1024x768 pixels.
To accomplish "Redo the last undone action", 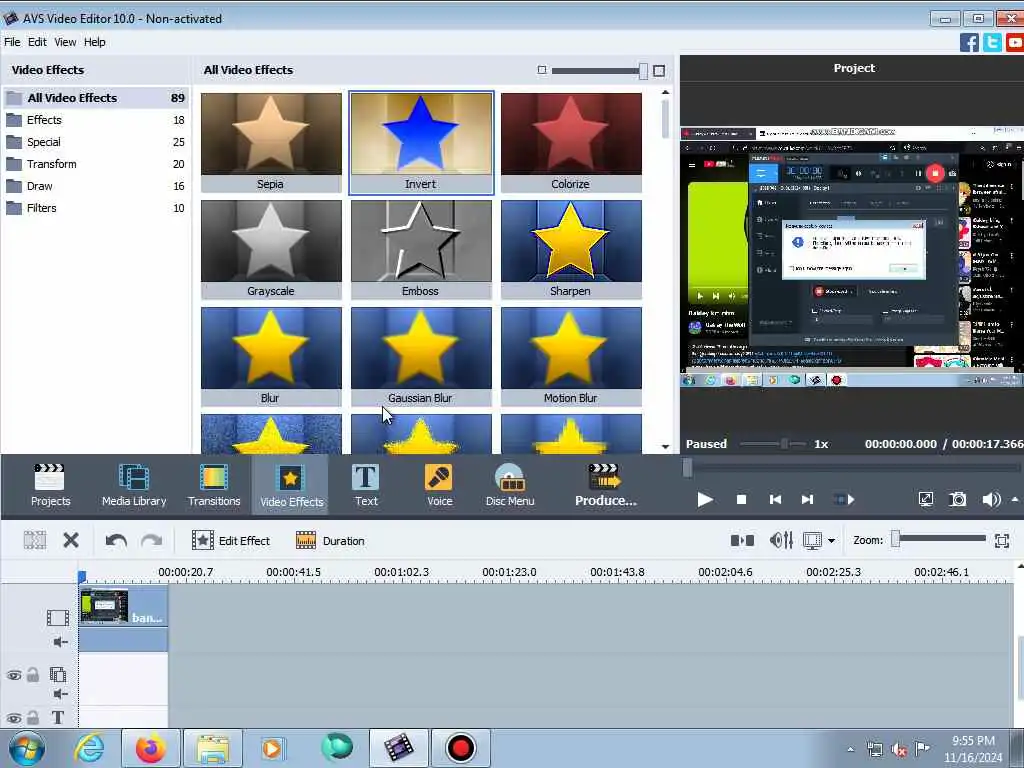I will [x=152, y=541].
